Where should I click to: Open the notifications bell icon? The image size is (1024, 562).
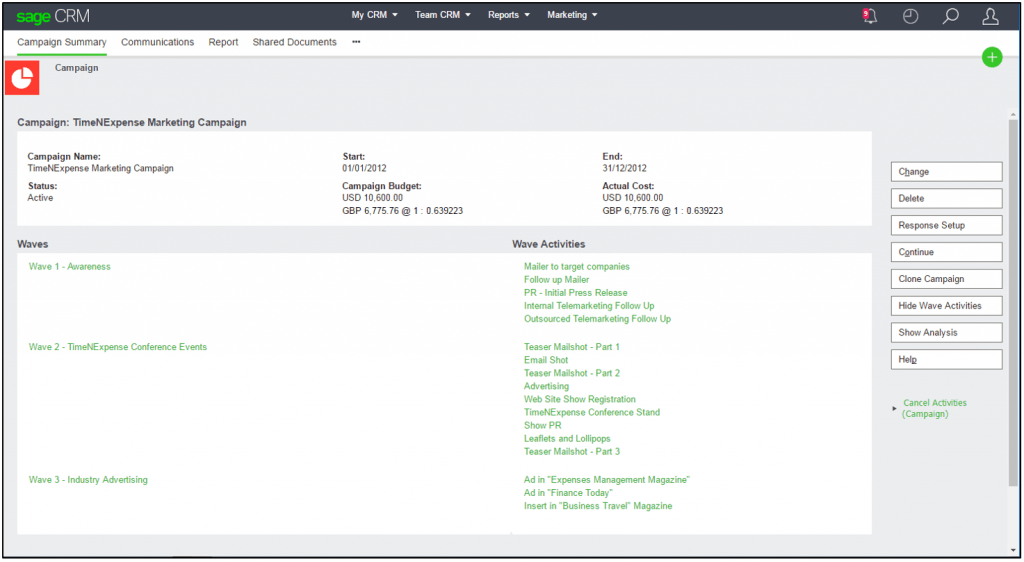[869, 16]
